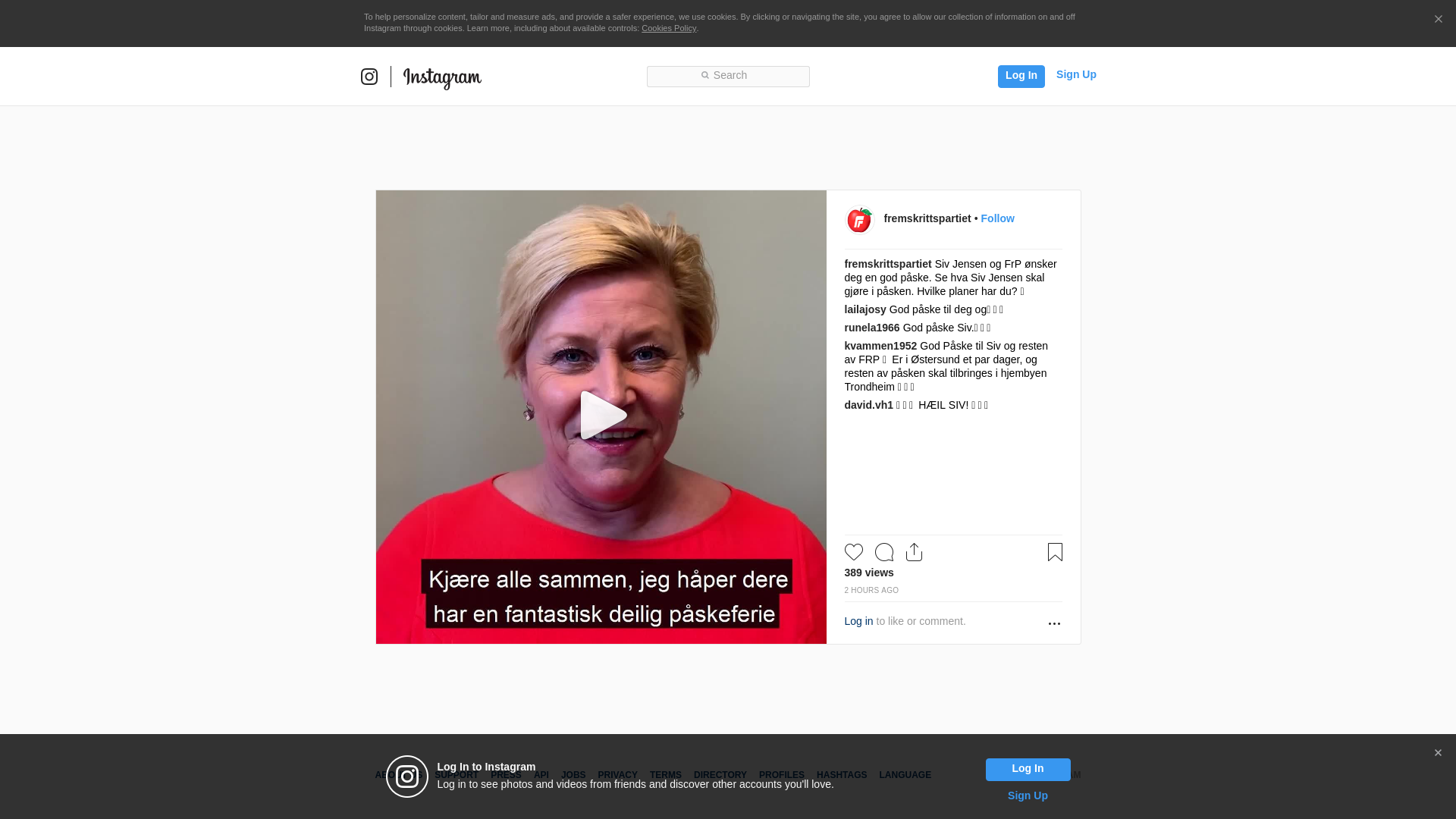This screenshot has width=1456, height=819.
Task: Click Log in to like or comment
Action: point(858,621)
